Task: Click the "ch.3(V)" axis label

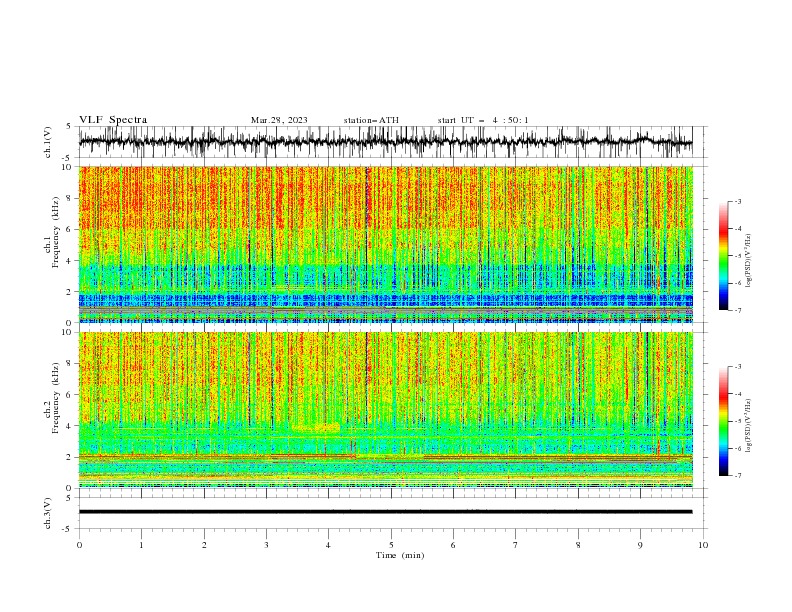Action: [48, 513]
